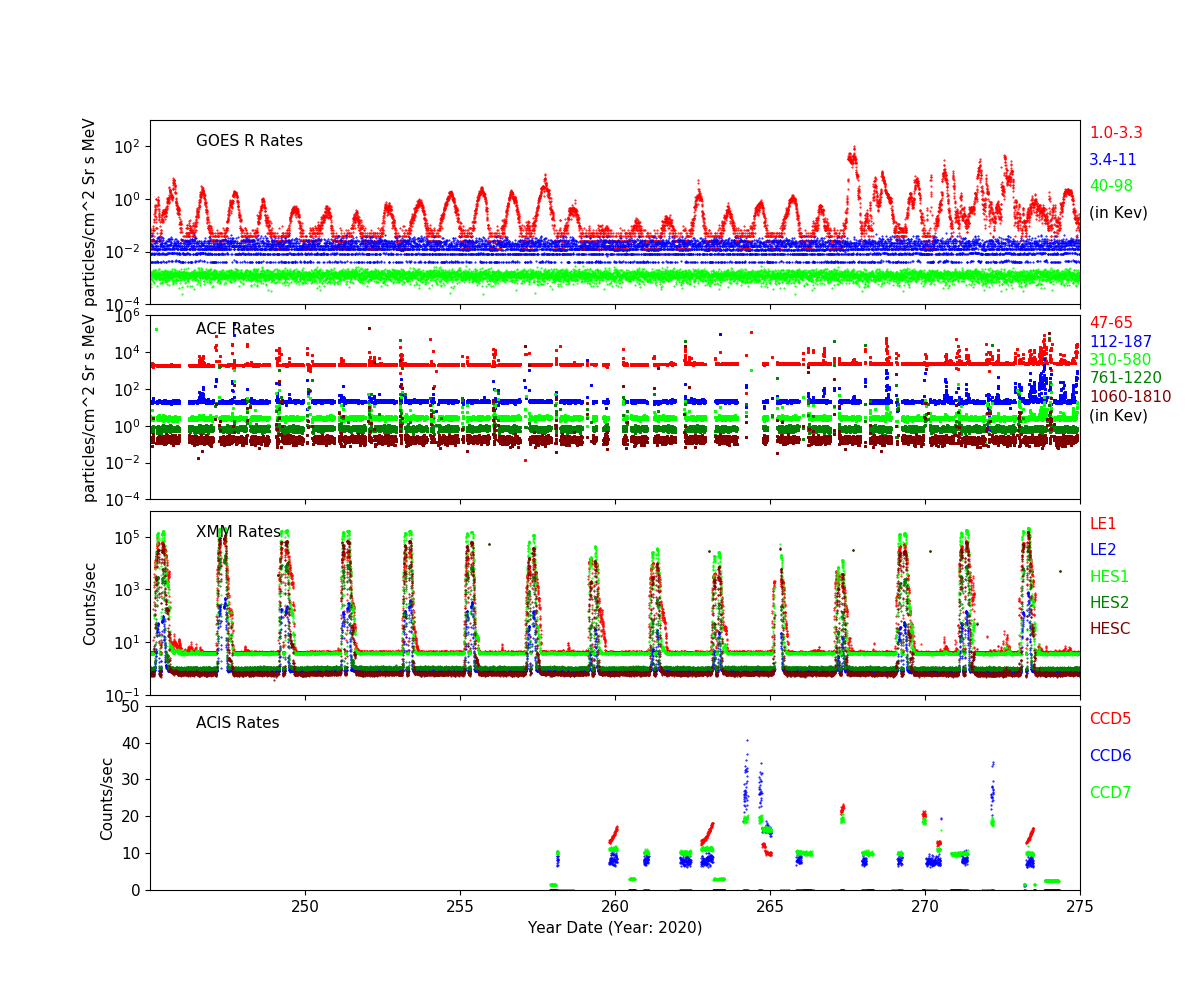Viewport: 1200px width, 1000px height.
Task: Click the 112-187 ACE legend label
Action: 1120,342
